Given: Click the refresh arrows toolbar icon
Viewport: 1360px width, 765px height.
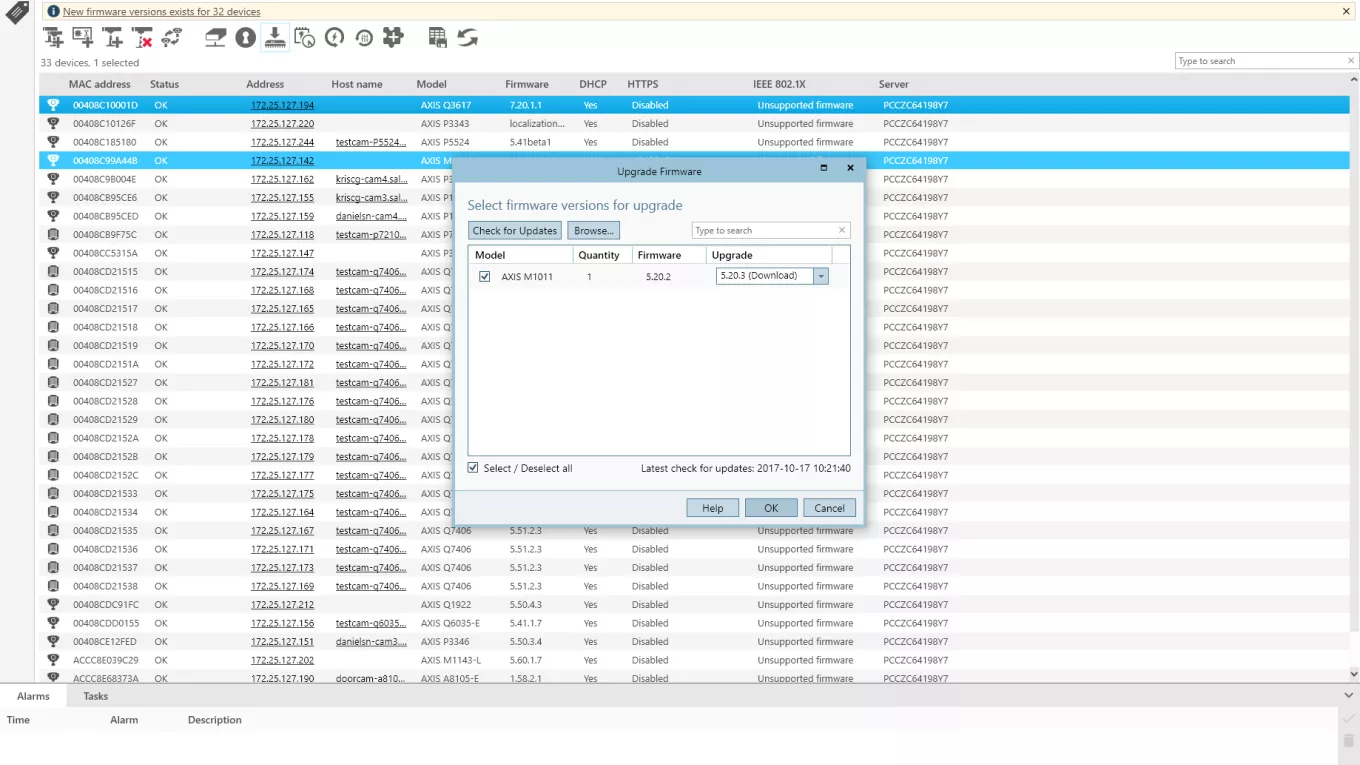Looking at the screenshot, I should pos(467,38).
